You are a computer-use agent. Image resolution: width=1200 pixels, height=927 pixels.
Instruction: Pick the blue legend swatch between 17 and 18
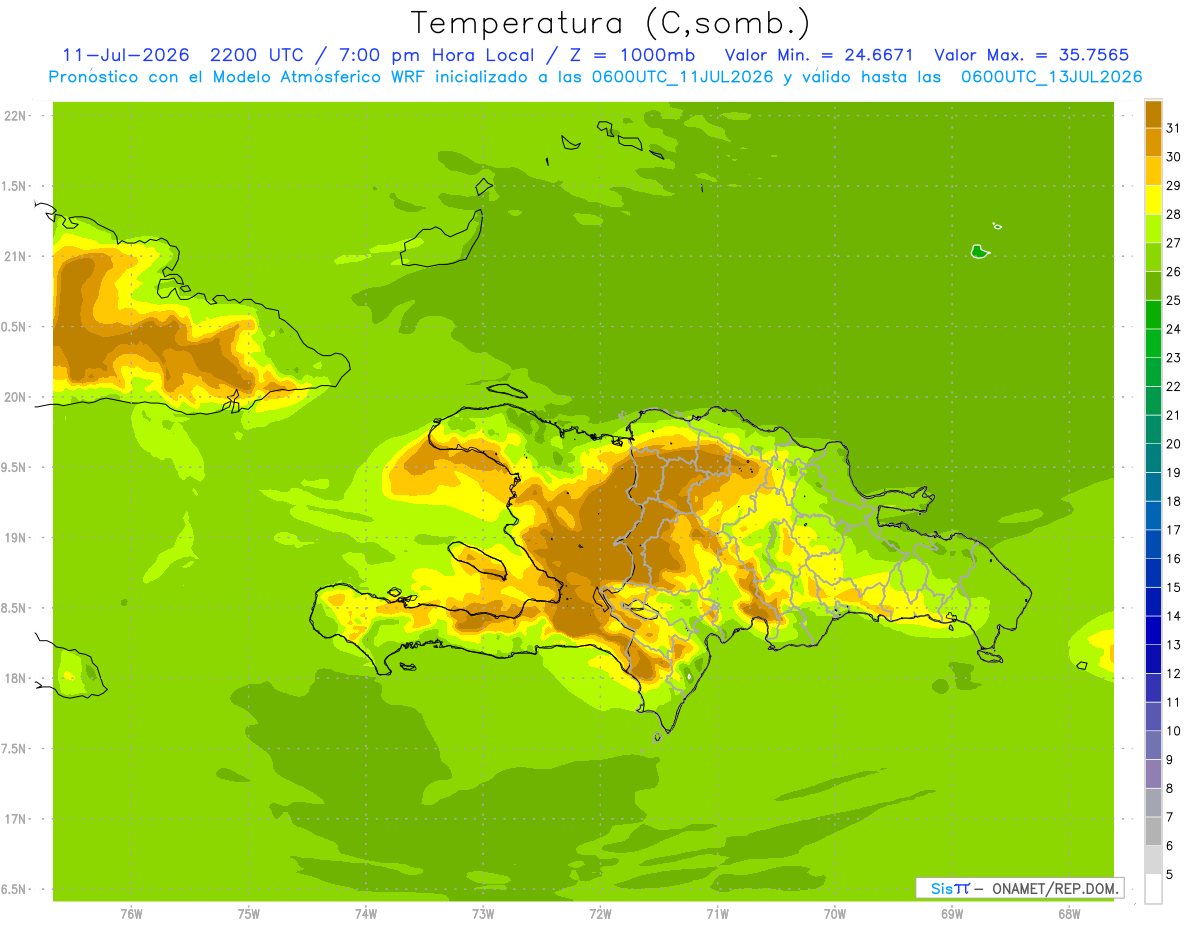[1153, 515]
